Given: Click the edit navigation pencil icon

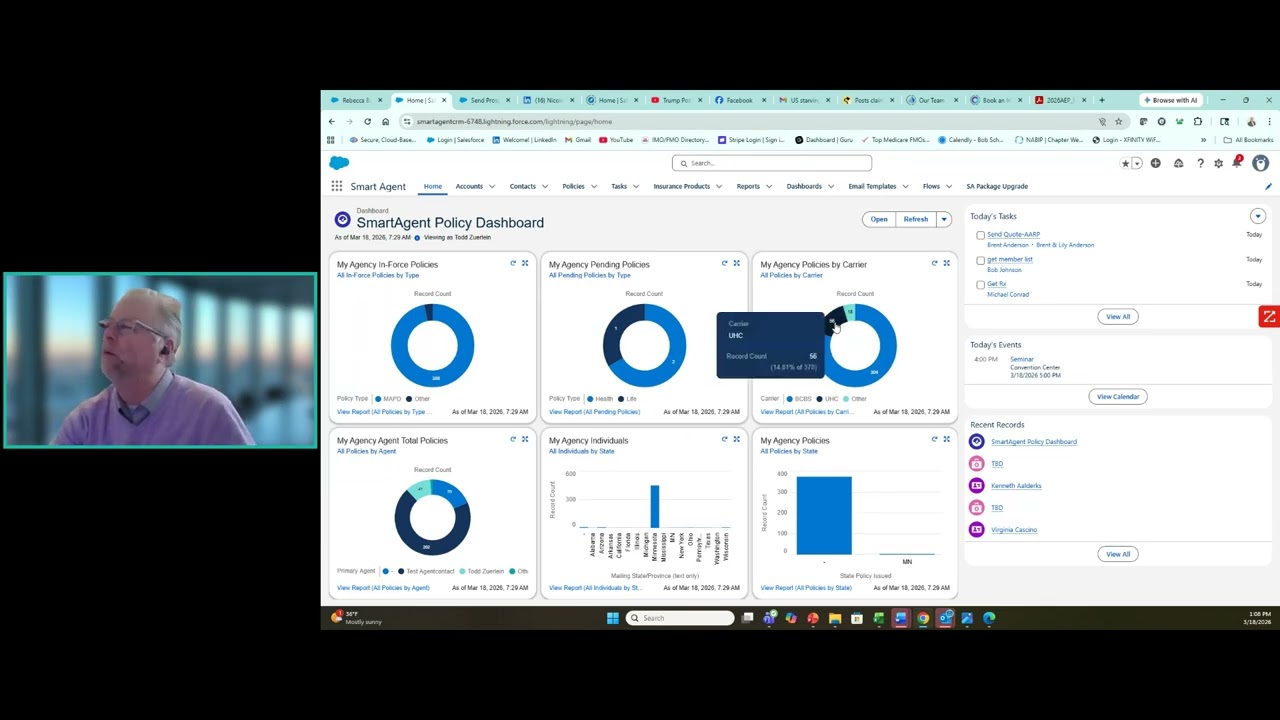Looking at the screenshot, I should pyautogui.click(x=1268, y=186).
